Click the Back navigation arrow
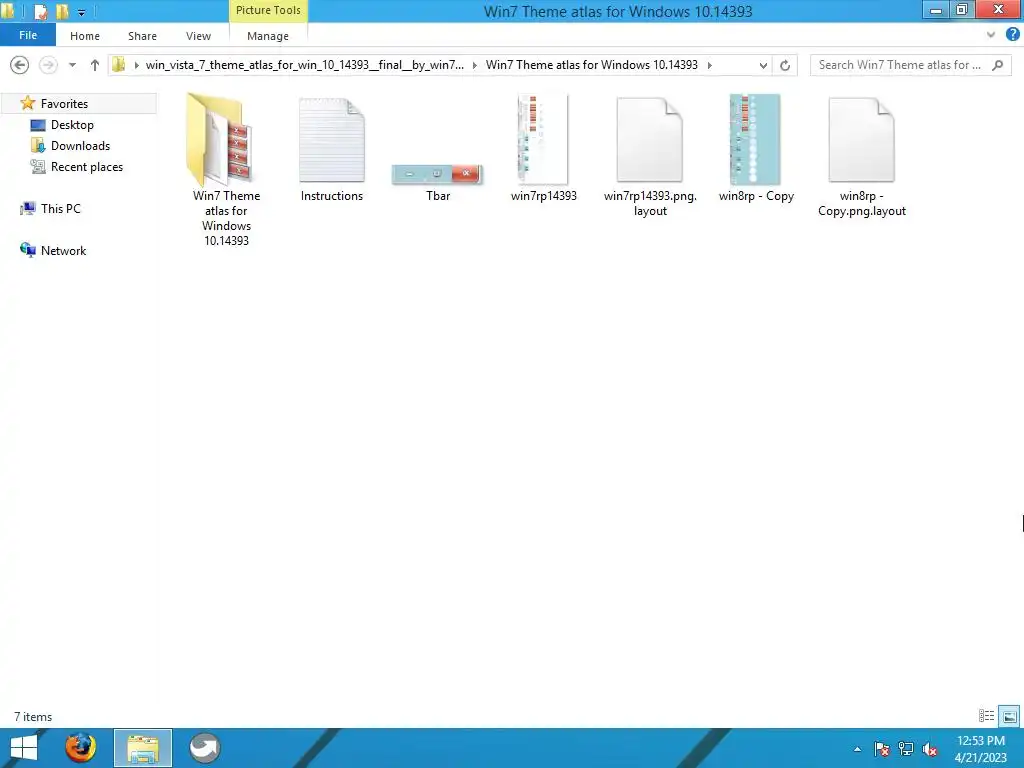The image size is (1024, 768). pos(20,65)
